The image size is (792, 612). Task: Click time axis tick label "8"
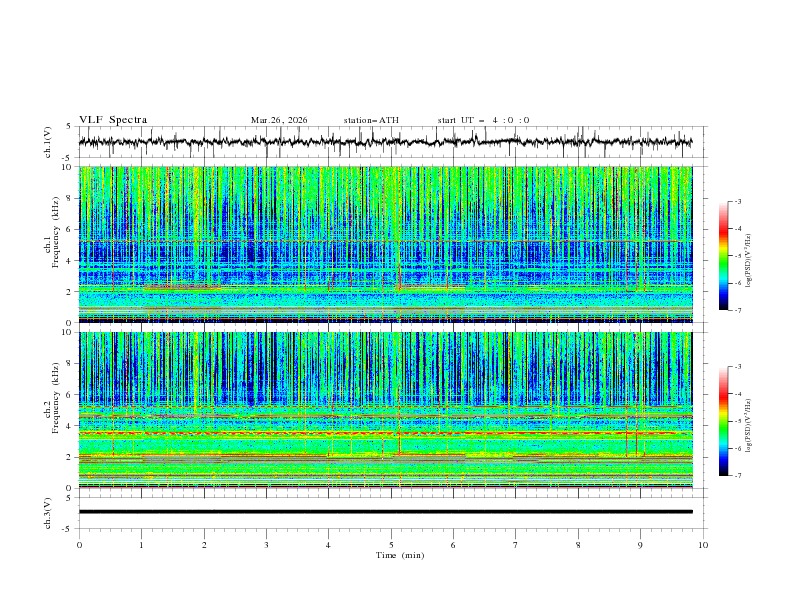(x=578, y=545)
